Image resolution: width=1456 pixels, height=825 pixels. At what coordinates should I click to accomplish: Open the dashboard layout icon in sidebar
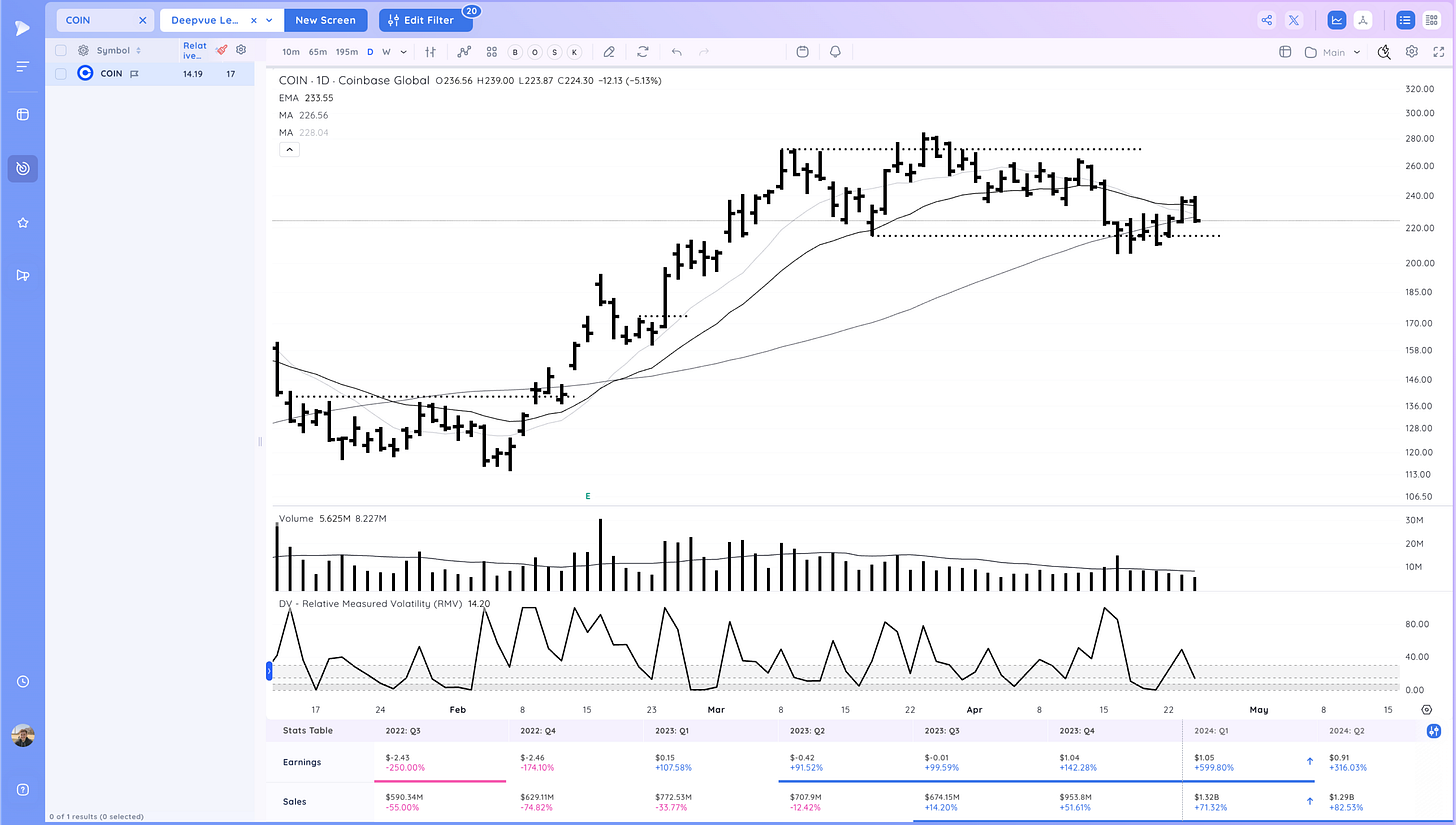point(22,114)
